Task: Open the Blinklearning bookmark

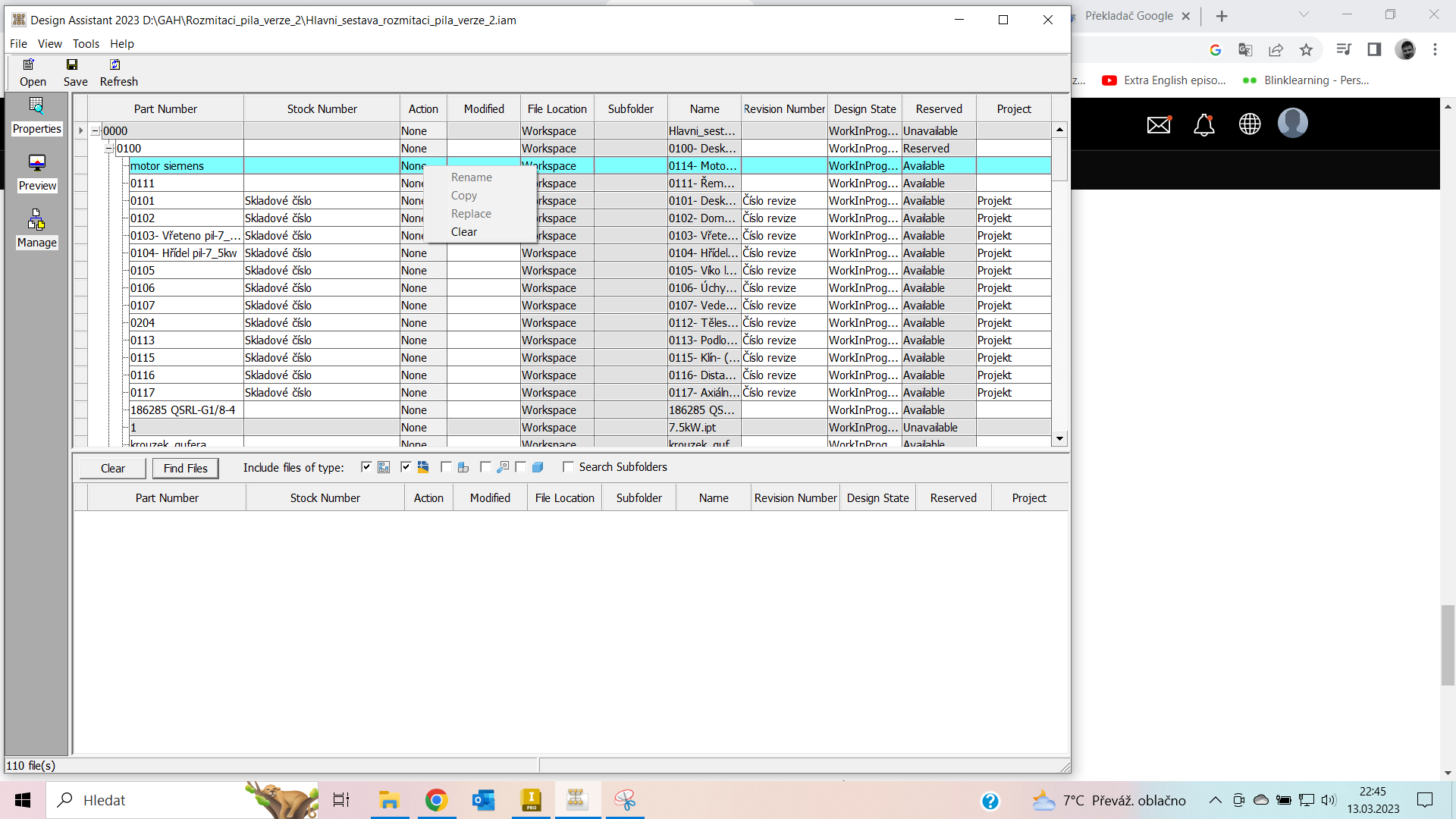Action: pyautogui.click(x=1307, y=80)
